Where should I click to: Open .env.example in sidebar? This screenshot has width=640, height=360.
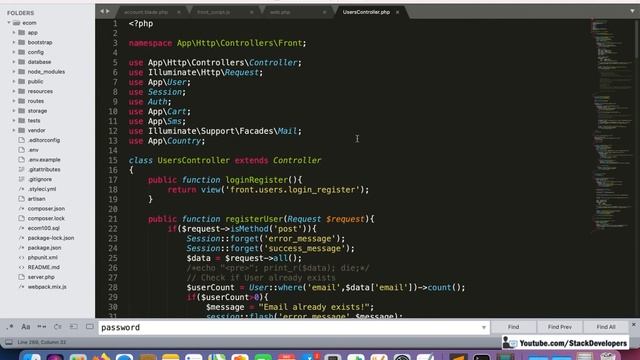[44, 160]
